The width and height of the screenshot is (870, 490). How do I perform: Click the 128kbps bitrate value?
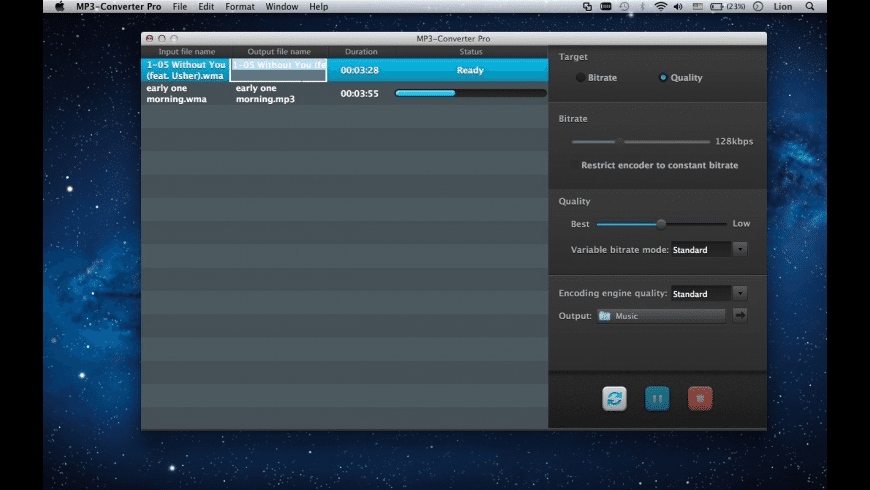734,142
